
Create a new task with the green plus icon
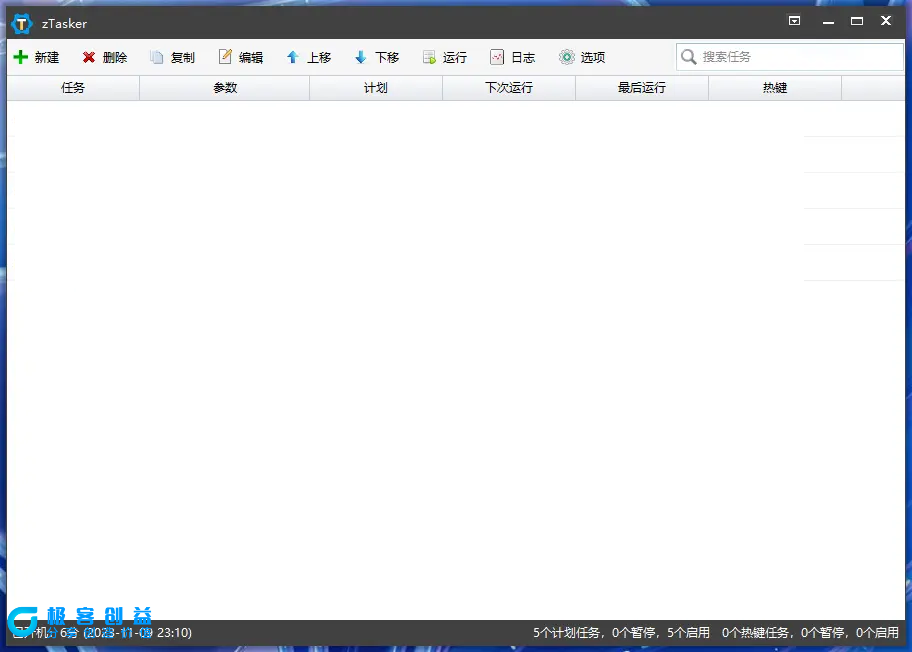(21, 57)
